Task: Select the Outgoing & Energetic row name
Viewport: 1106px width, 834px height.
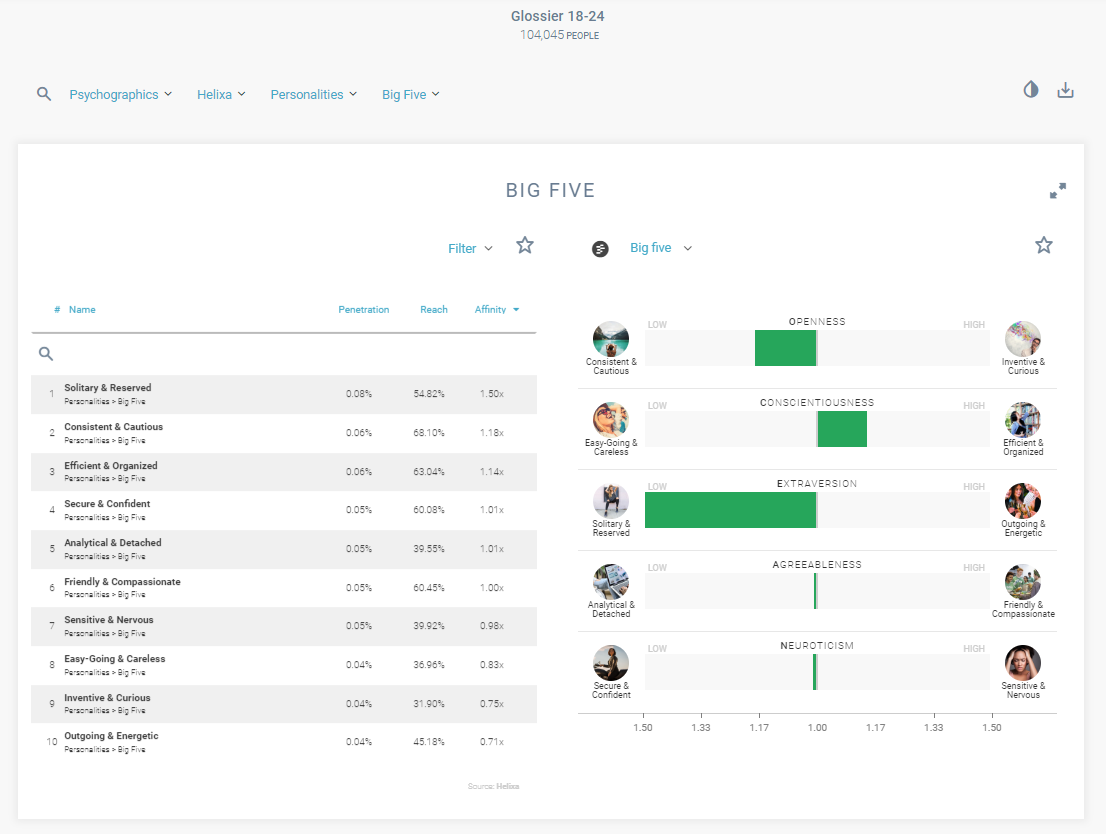Action: [111, 736]
